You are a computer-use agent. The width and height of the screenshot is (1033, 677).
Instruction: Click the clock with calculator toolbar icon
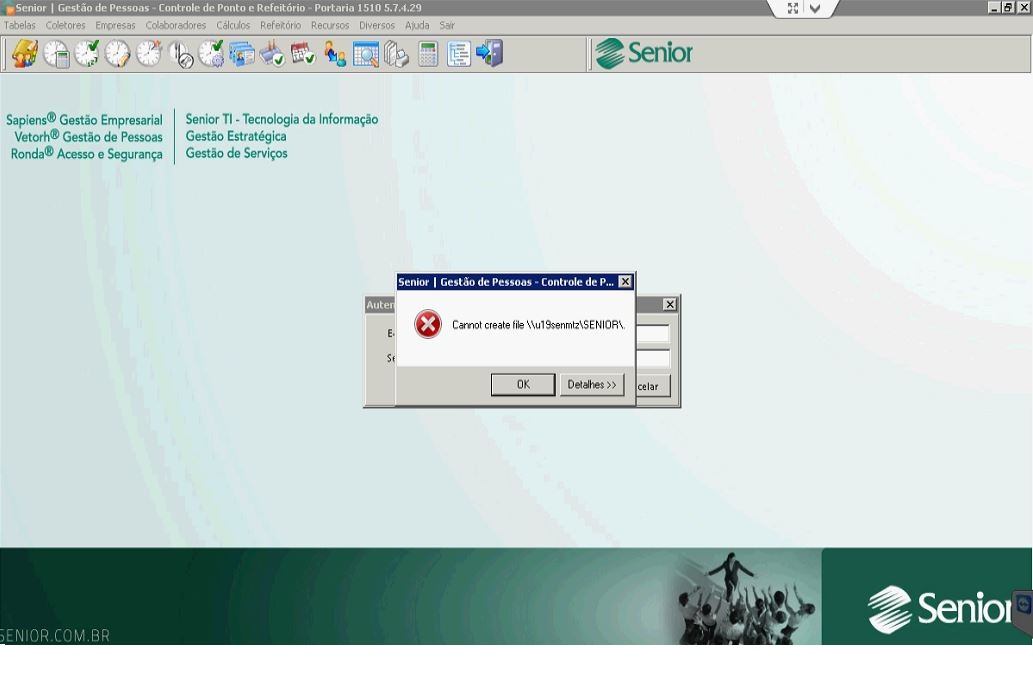57,54
